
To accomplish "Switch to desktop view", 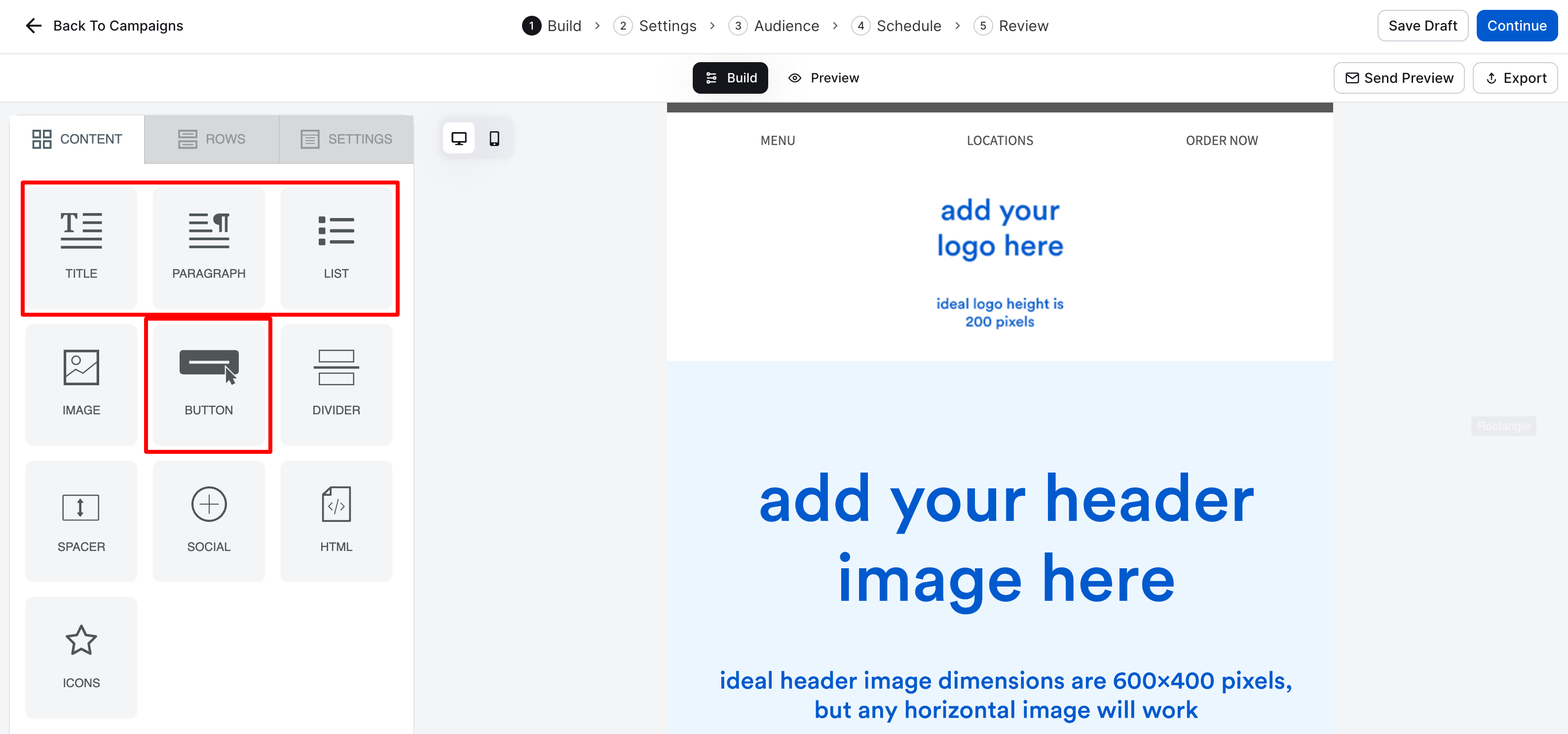I will pos(459,139).
